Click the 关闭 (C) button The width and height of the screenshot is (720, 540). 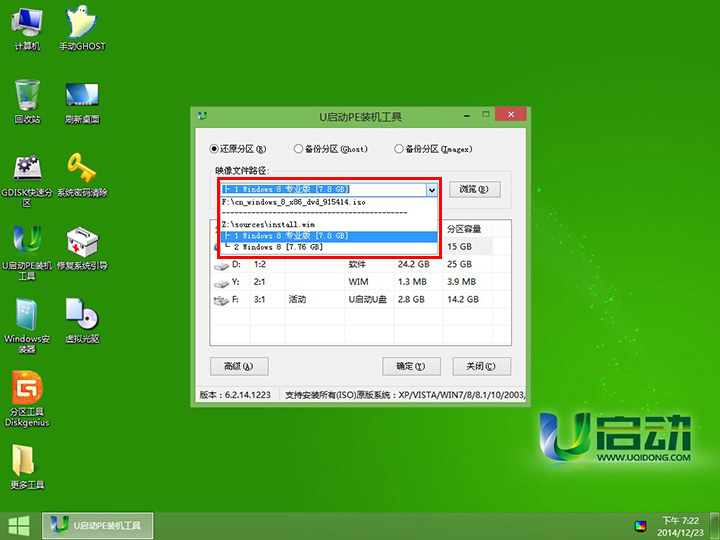pos(482,366)
